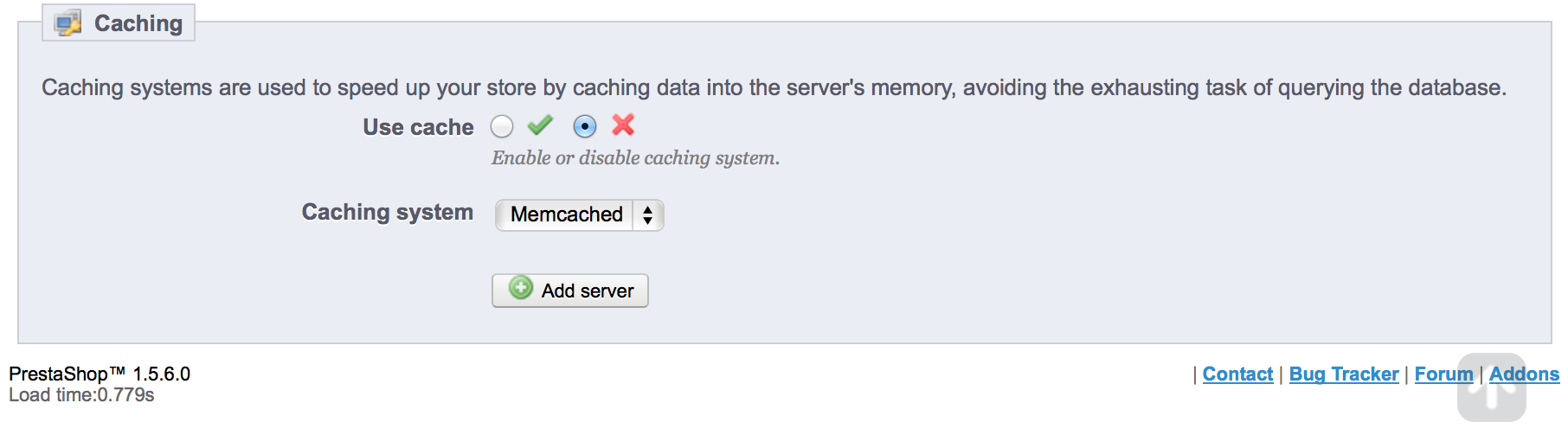Enable cache with the unselected radio button

tap(502, 127)
